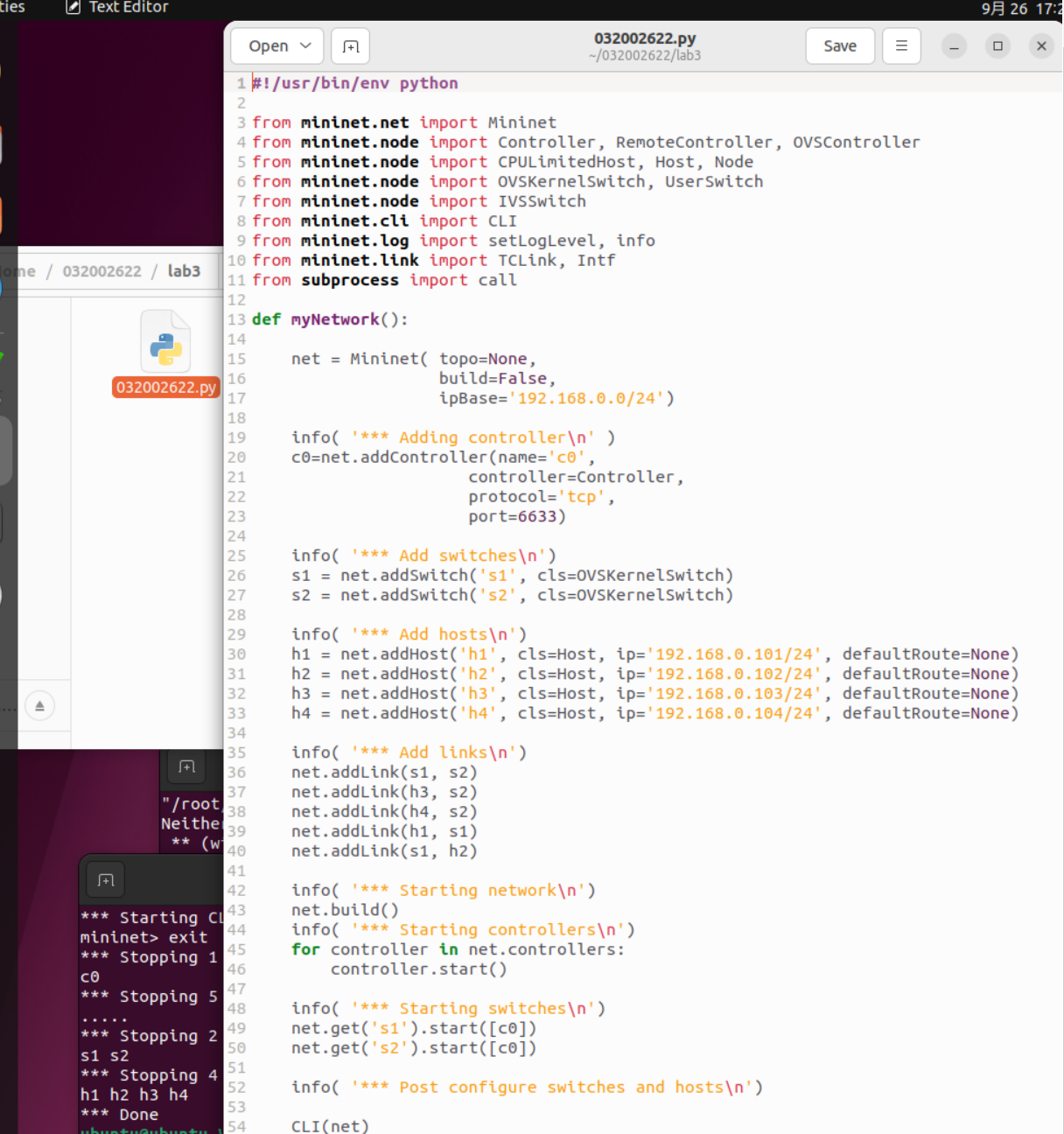This screenshot has width=1064, height=1134.
Task: Place cursor on ipBase='192.168.0.0/24' line
Action: coord(556,398)
